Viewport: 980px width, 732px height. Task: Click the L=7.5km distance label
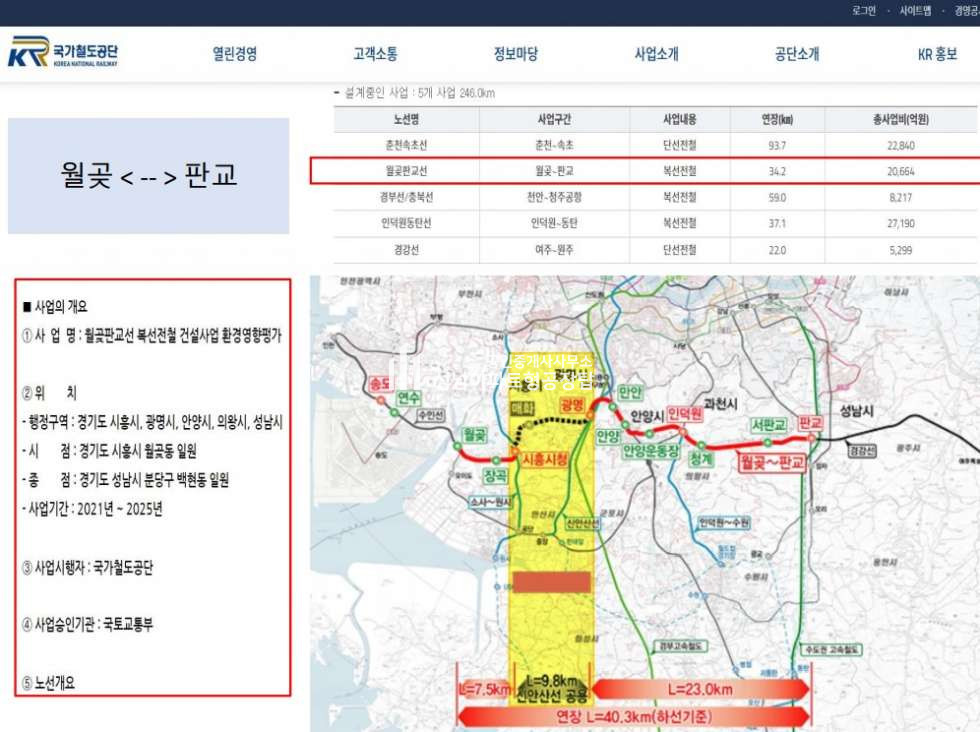tap(484, 689)
